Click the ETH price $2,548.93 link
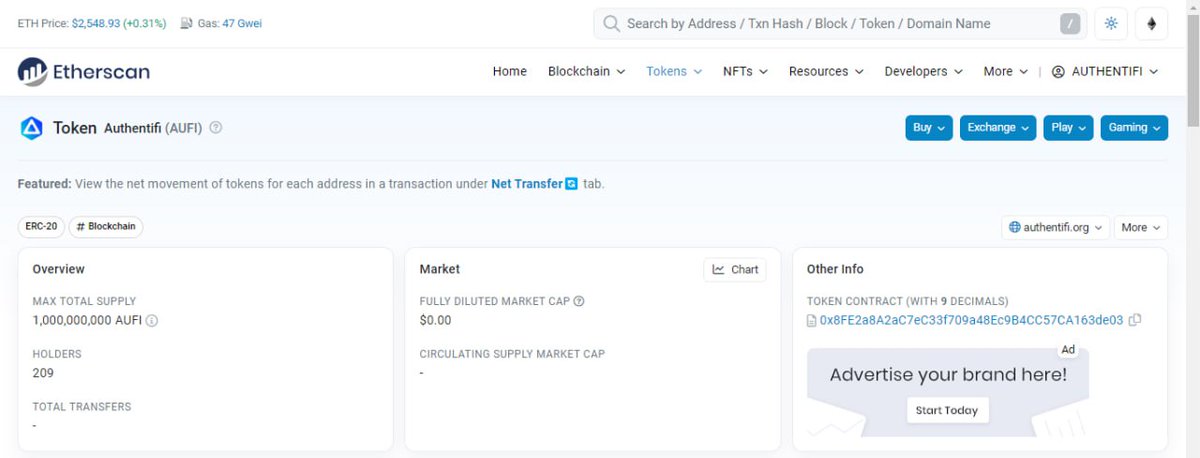This screenshot has height=458, width=1200. (x=95, y=23)
